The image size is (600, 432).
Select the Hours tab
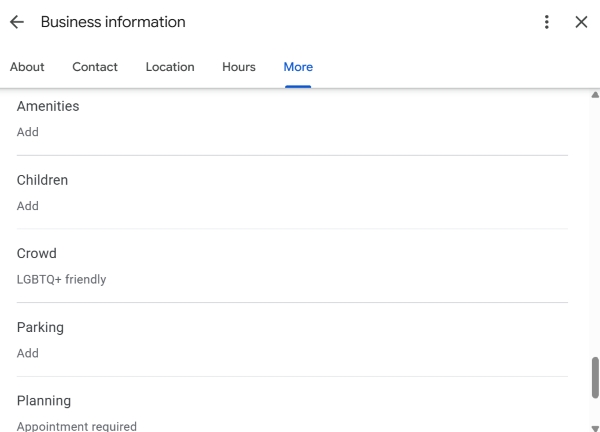(239, 67)
